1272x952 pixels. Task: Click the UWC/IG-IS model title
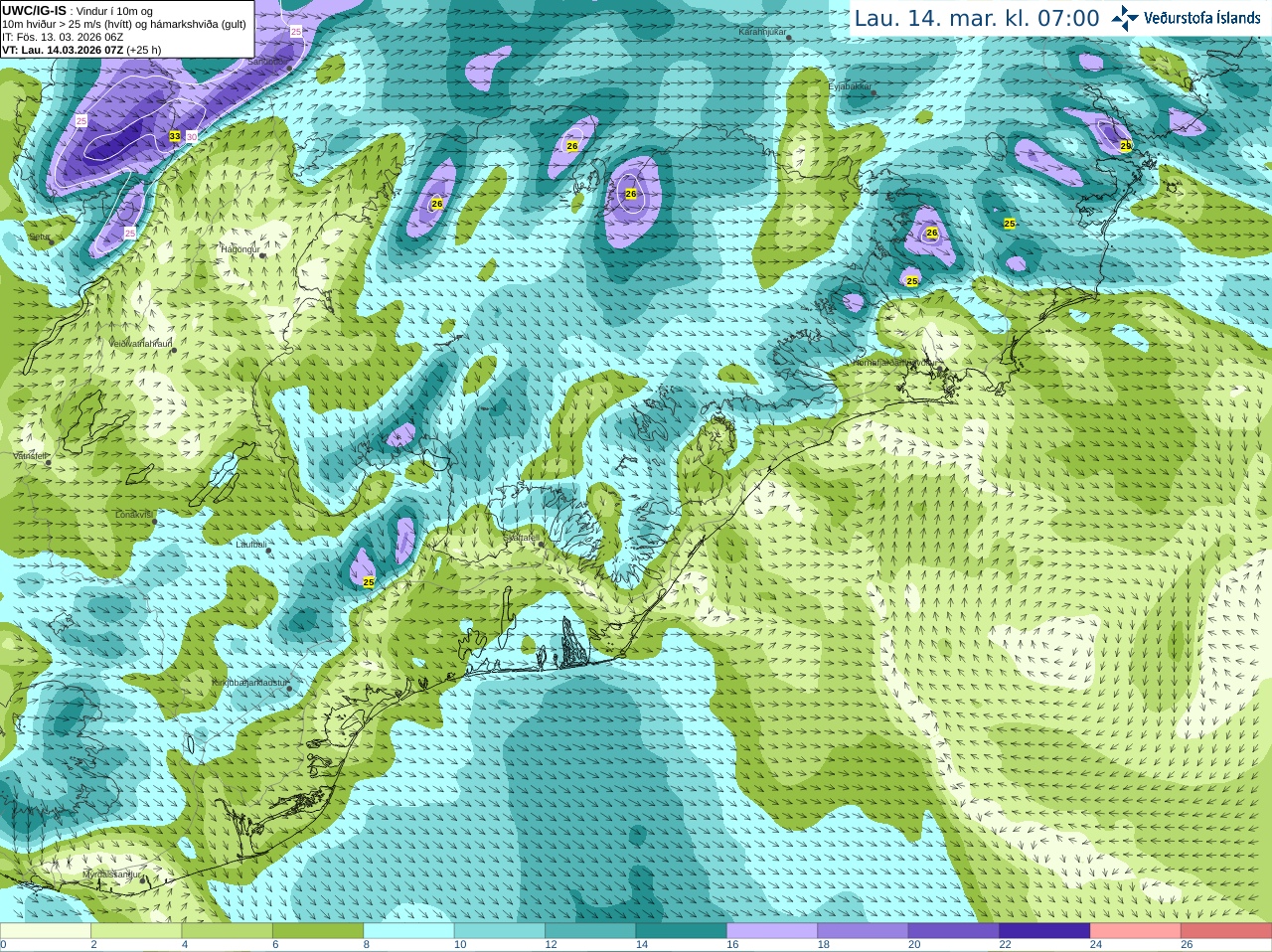pyautogui.click(x=34, y=10)
